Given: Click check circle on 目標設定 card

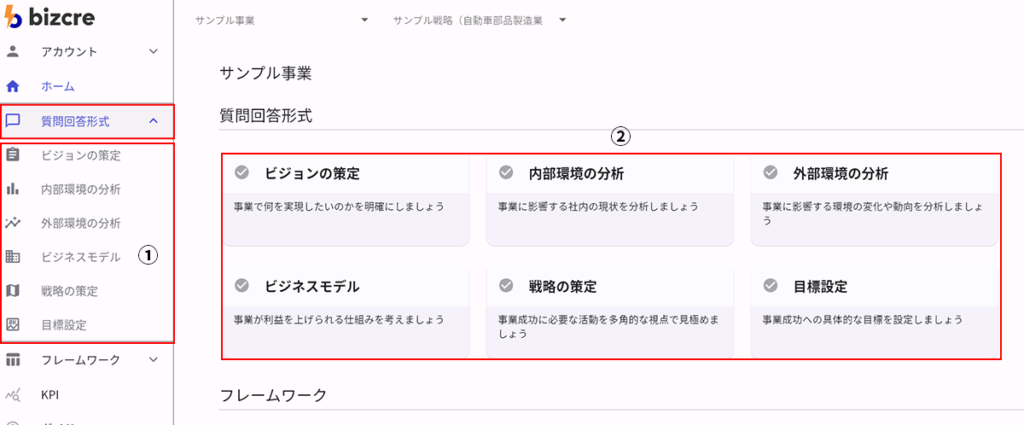Looking at the screenshot, I should 769,286.
